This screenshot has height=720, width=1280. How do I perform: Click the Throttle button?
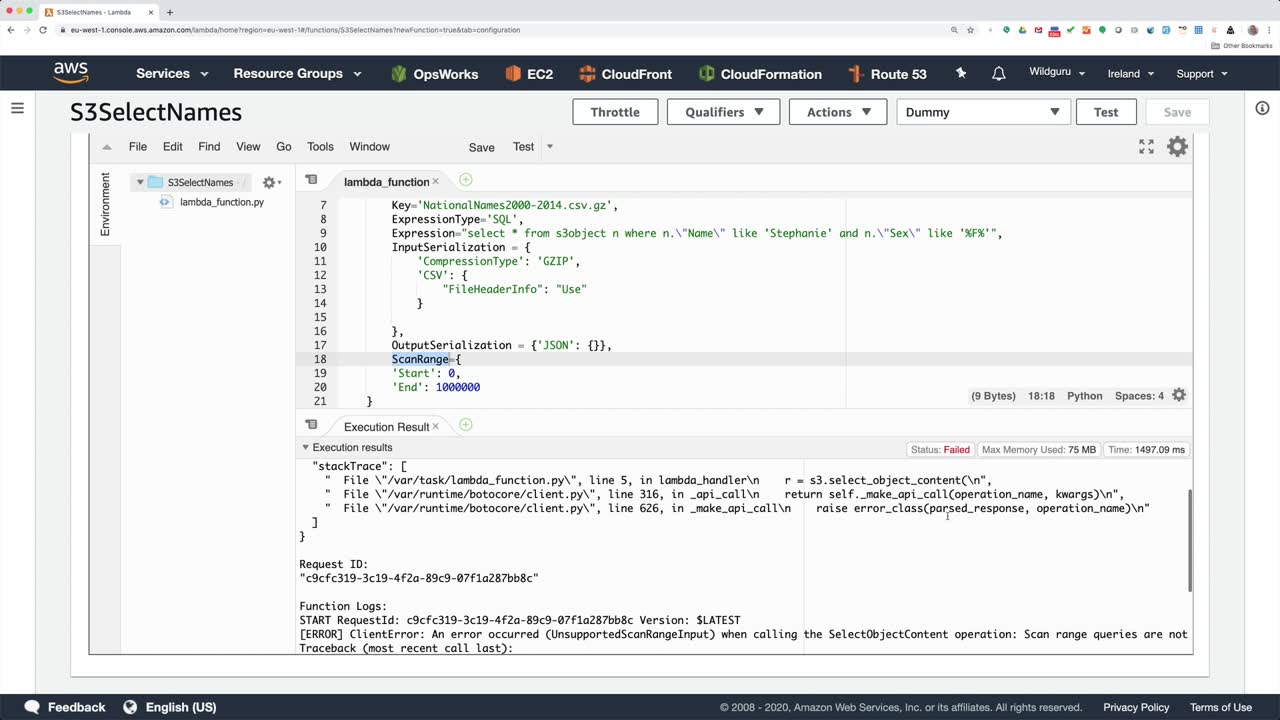pyautogui.click(x=614, y=112)
